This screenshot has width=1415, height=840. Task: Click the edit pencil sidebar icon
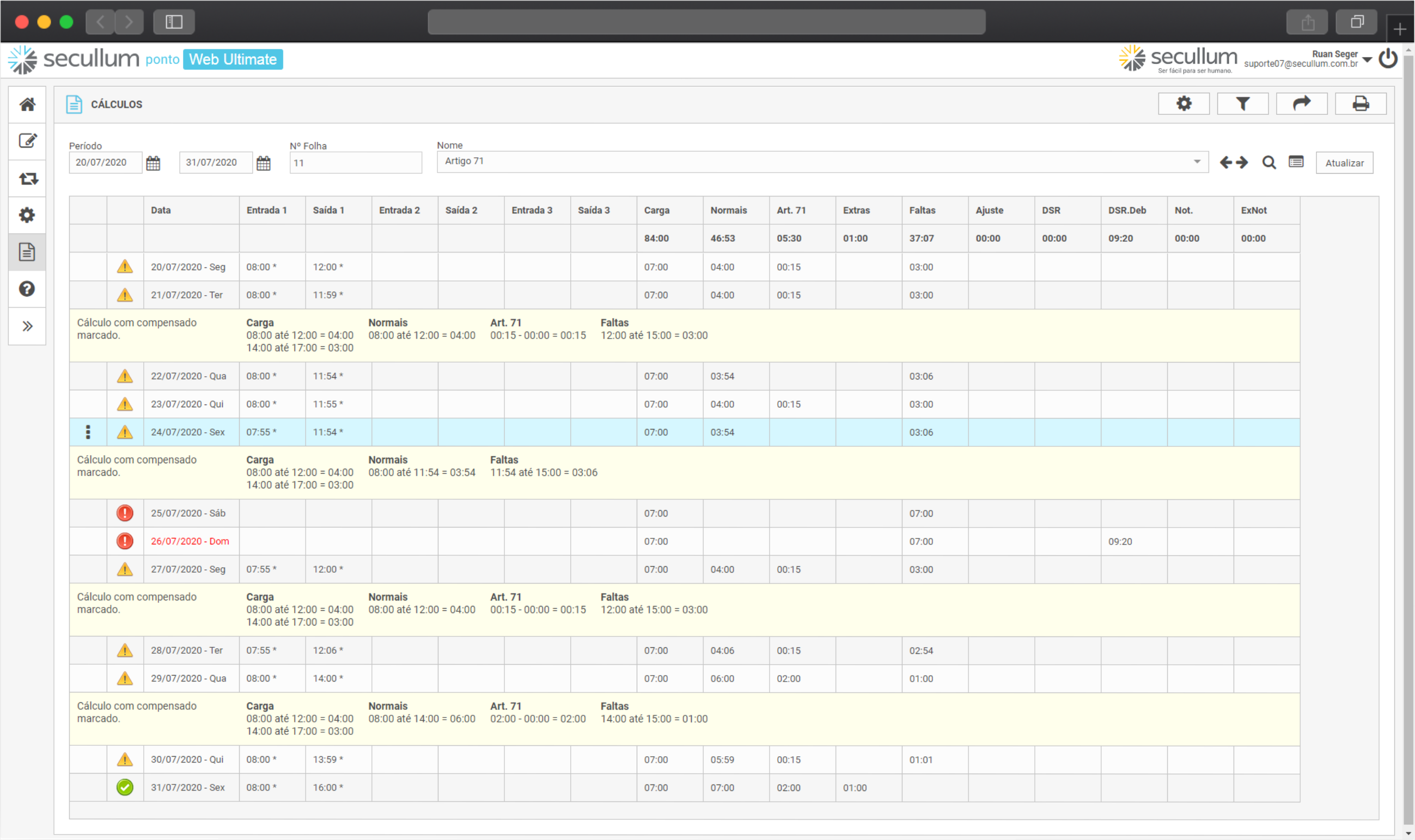click(27, 141)
